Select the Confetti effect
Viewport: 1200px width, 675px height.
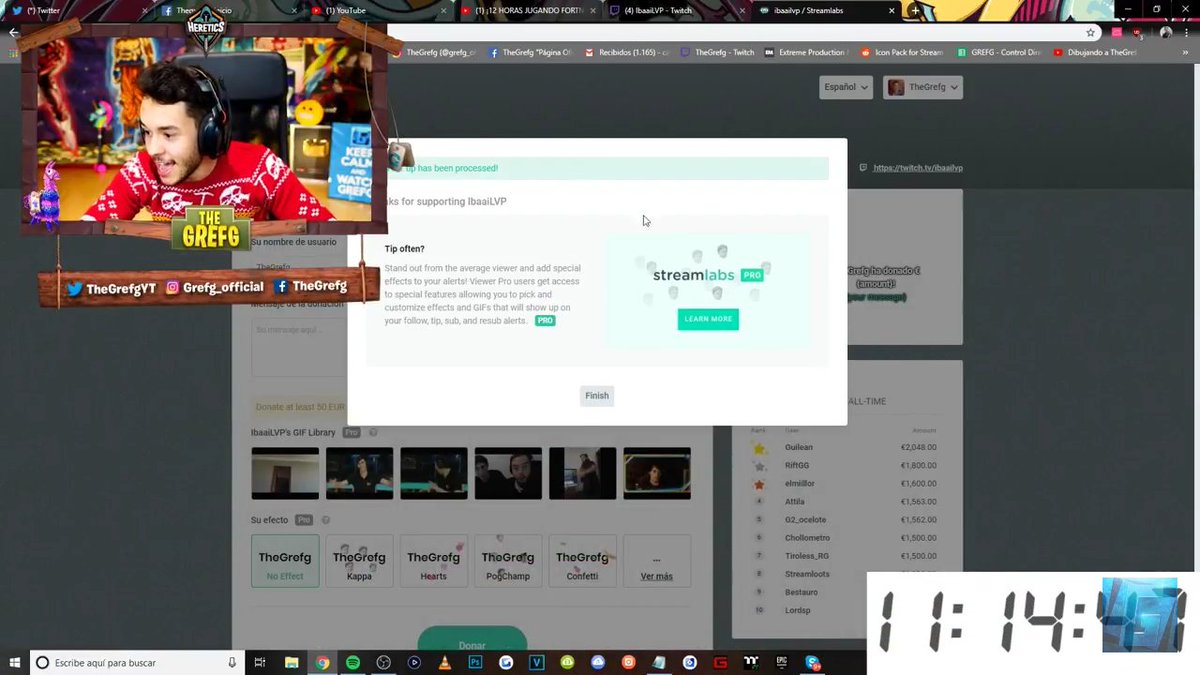click(582, 561)
